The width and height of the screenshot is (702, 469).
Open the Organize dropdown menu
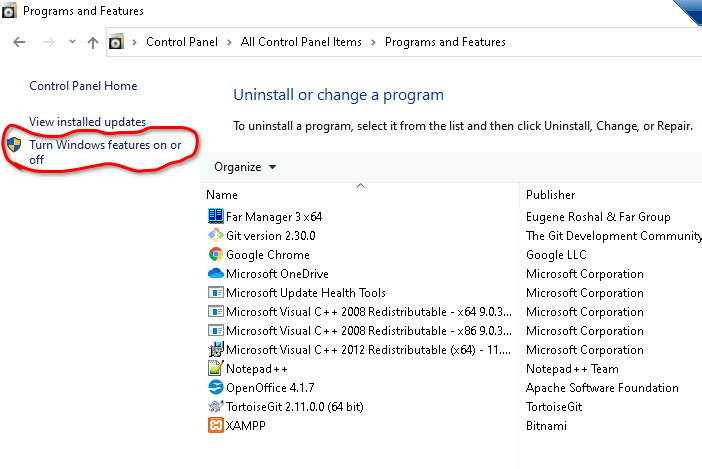pyautogui.click(x=245, y=167)
